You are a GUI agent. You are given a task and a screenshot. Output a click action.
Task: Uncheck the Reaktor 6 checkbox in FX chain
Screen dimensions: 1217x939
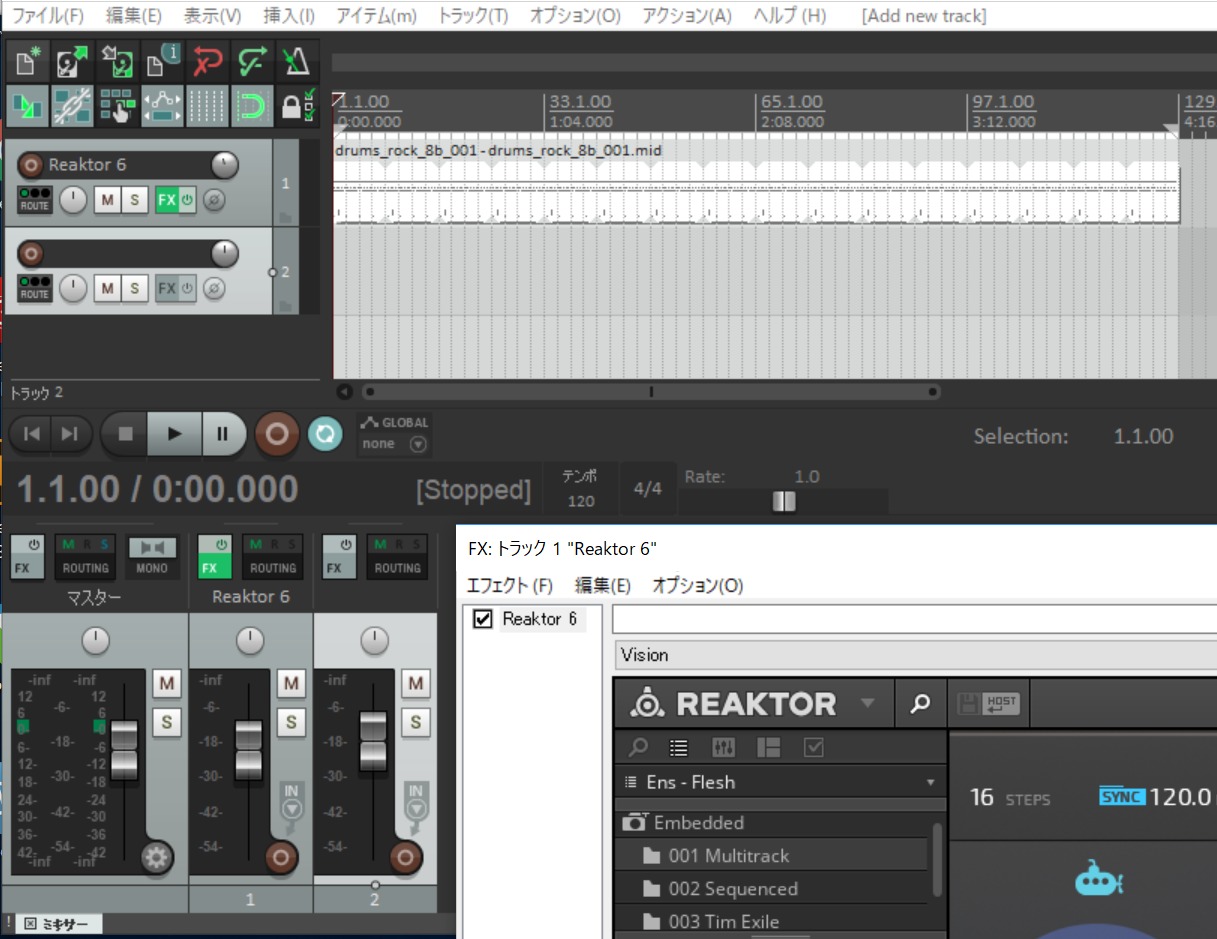click(483, 619)
